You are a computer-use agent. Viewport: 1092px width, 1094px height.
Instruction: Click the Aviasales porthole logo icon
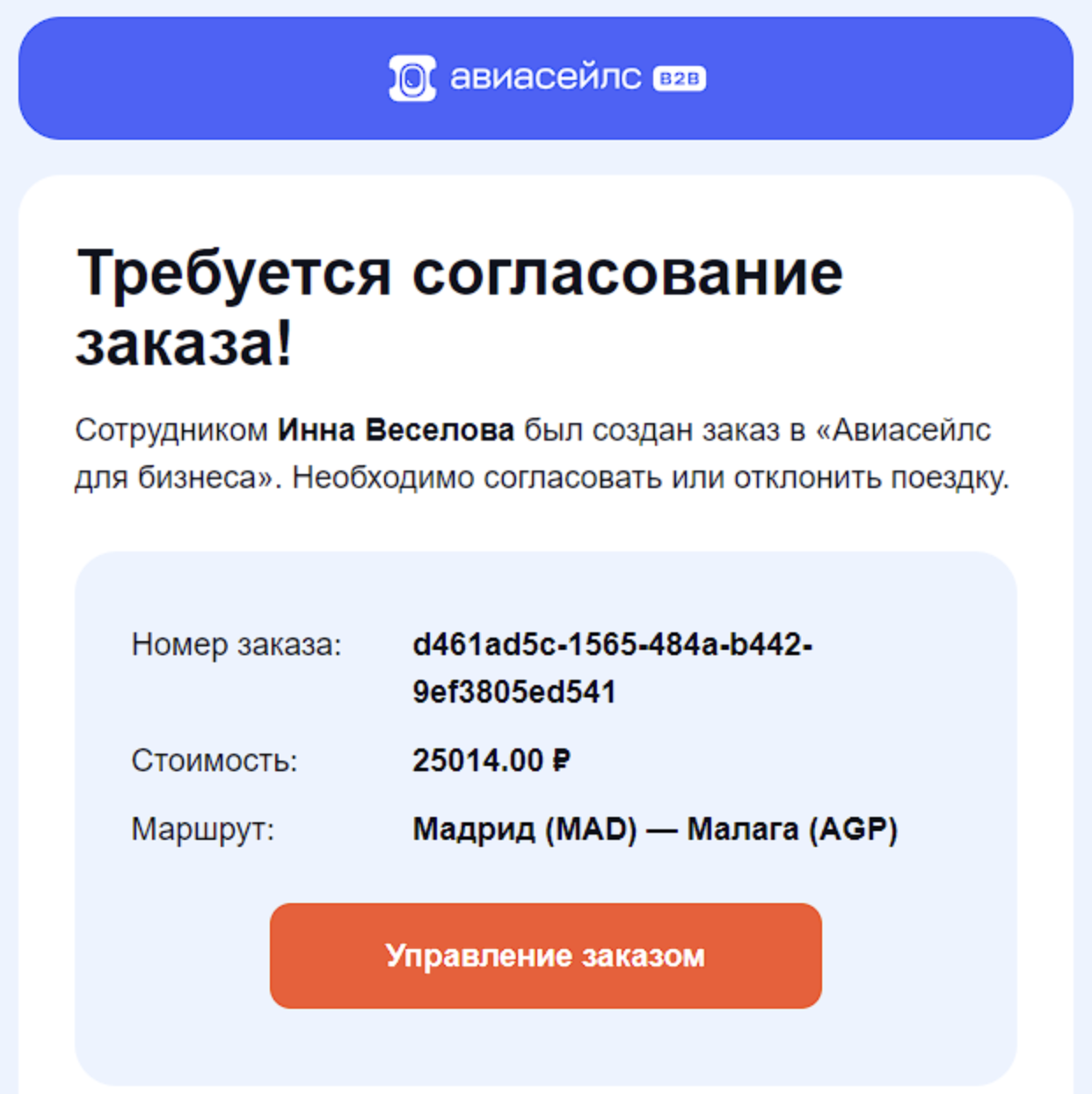(411, 78)
